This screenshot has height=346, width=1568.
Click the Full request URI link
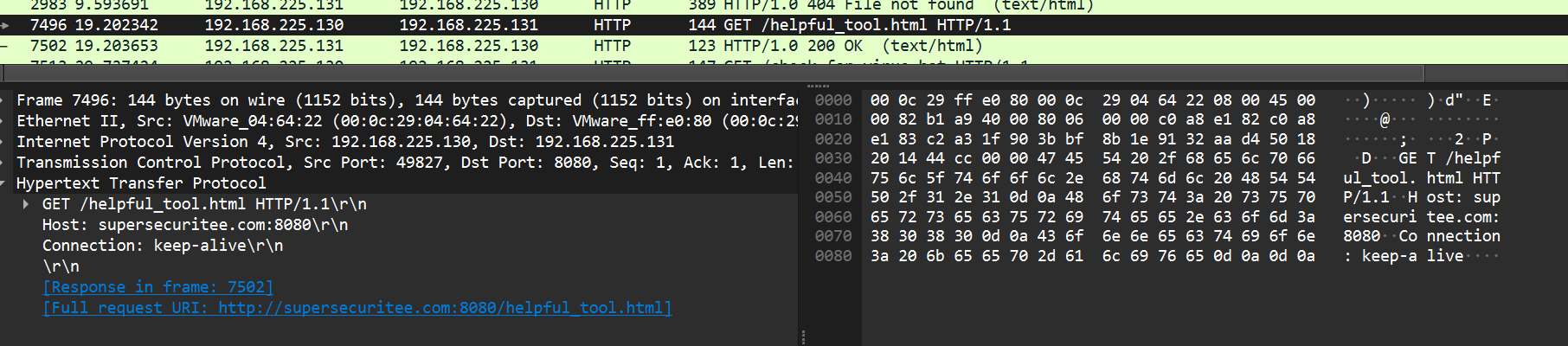[357, 308]
